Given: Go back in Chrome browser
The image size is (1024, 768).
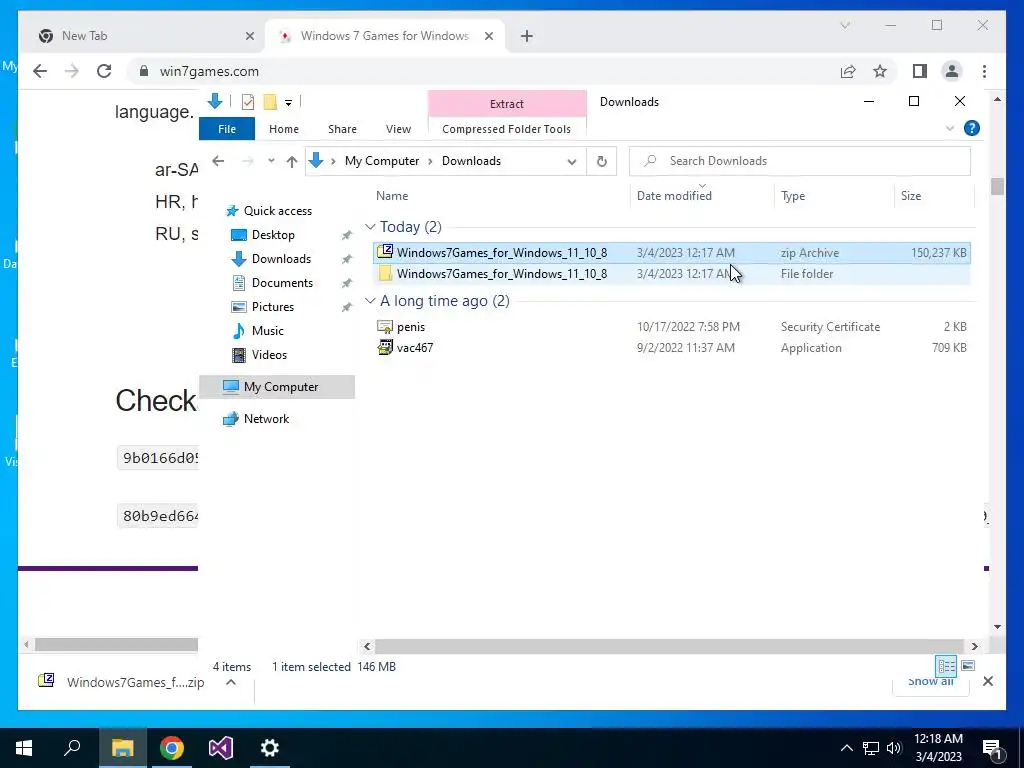Looking at the screenshot, I should tap(40, 71).
